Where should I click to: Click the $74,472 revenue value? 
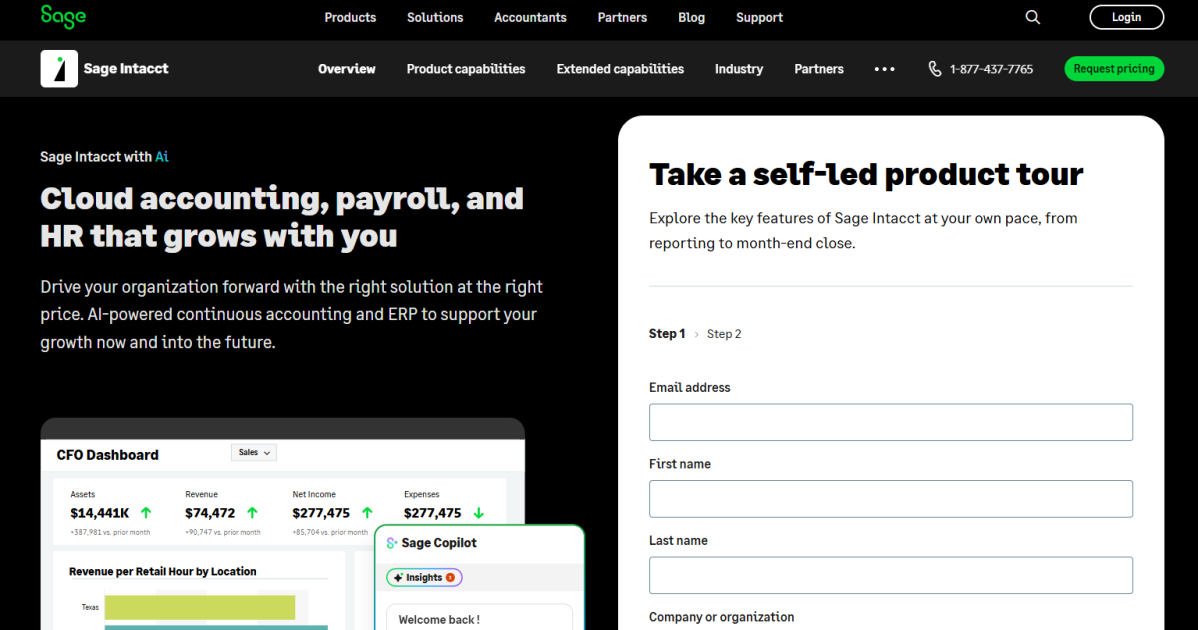click(210, 513)
